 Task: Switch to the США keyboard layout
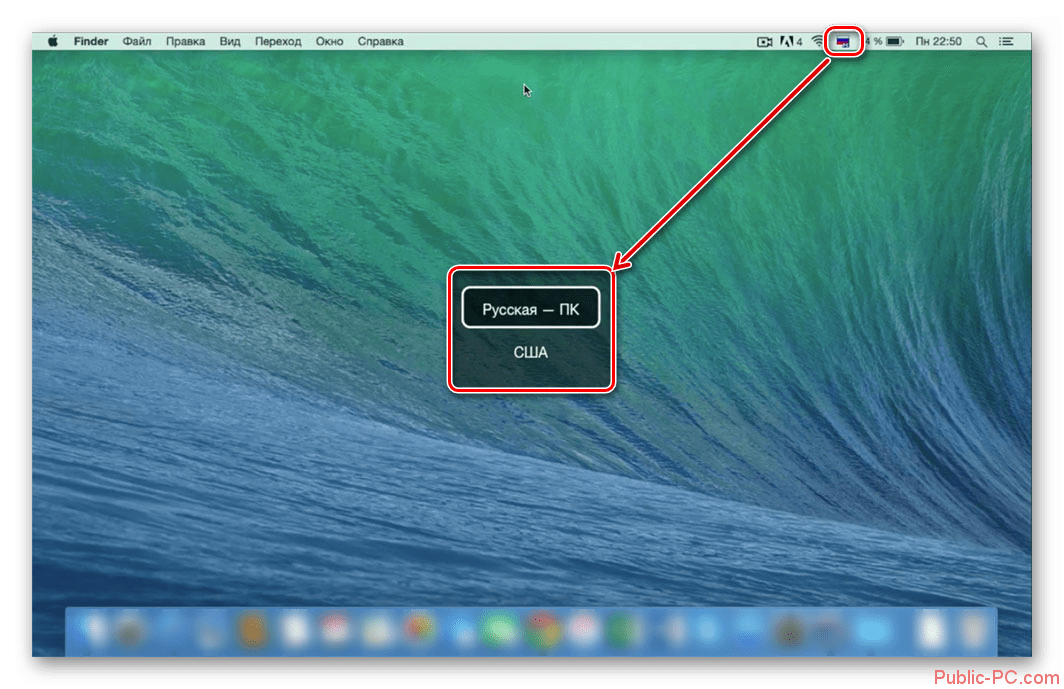pos(530,353)
